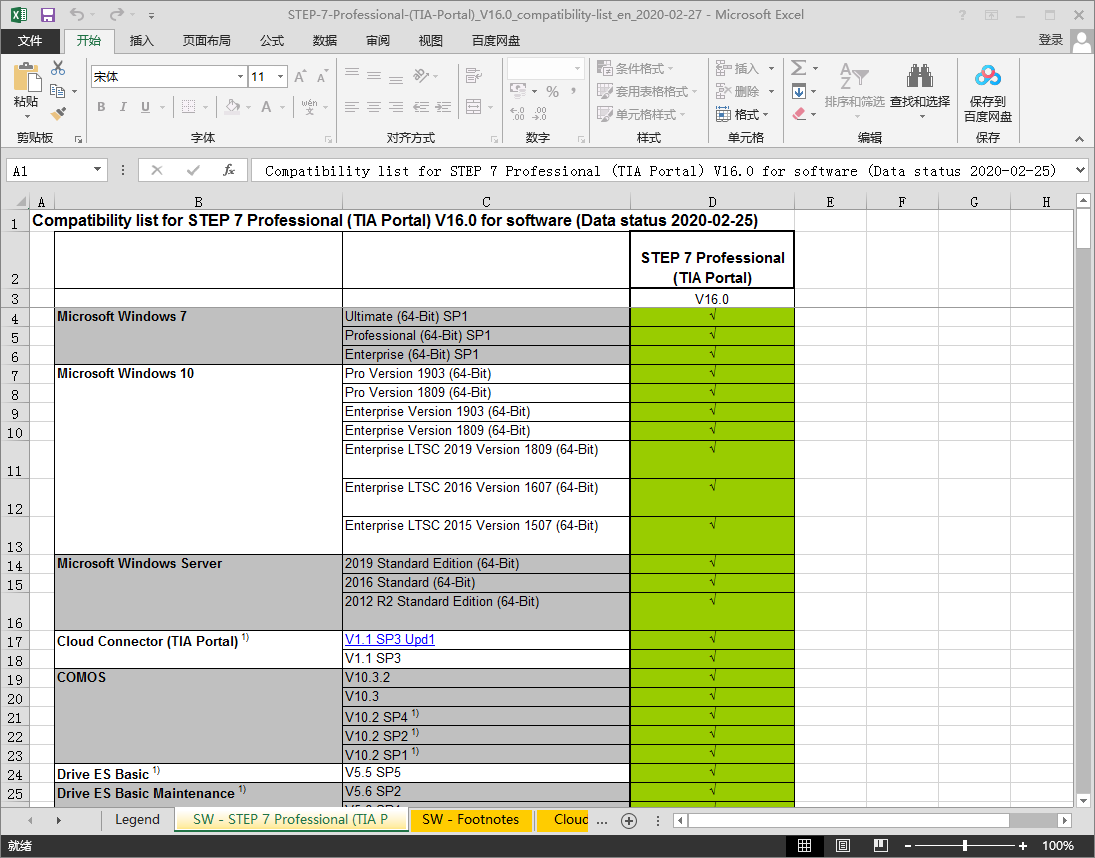Expand the Name Box dropdown arrow
This screenshot has width=1095, height=858.
click(x=98, y=171)
